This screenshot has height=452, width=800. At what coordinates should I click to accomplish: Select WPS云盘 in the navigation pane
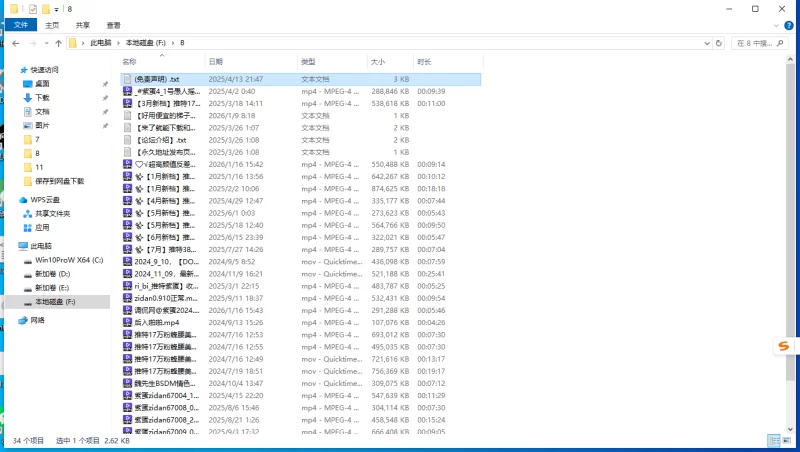pyautogui.click(x=44, y=200)
